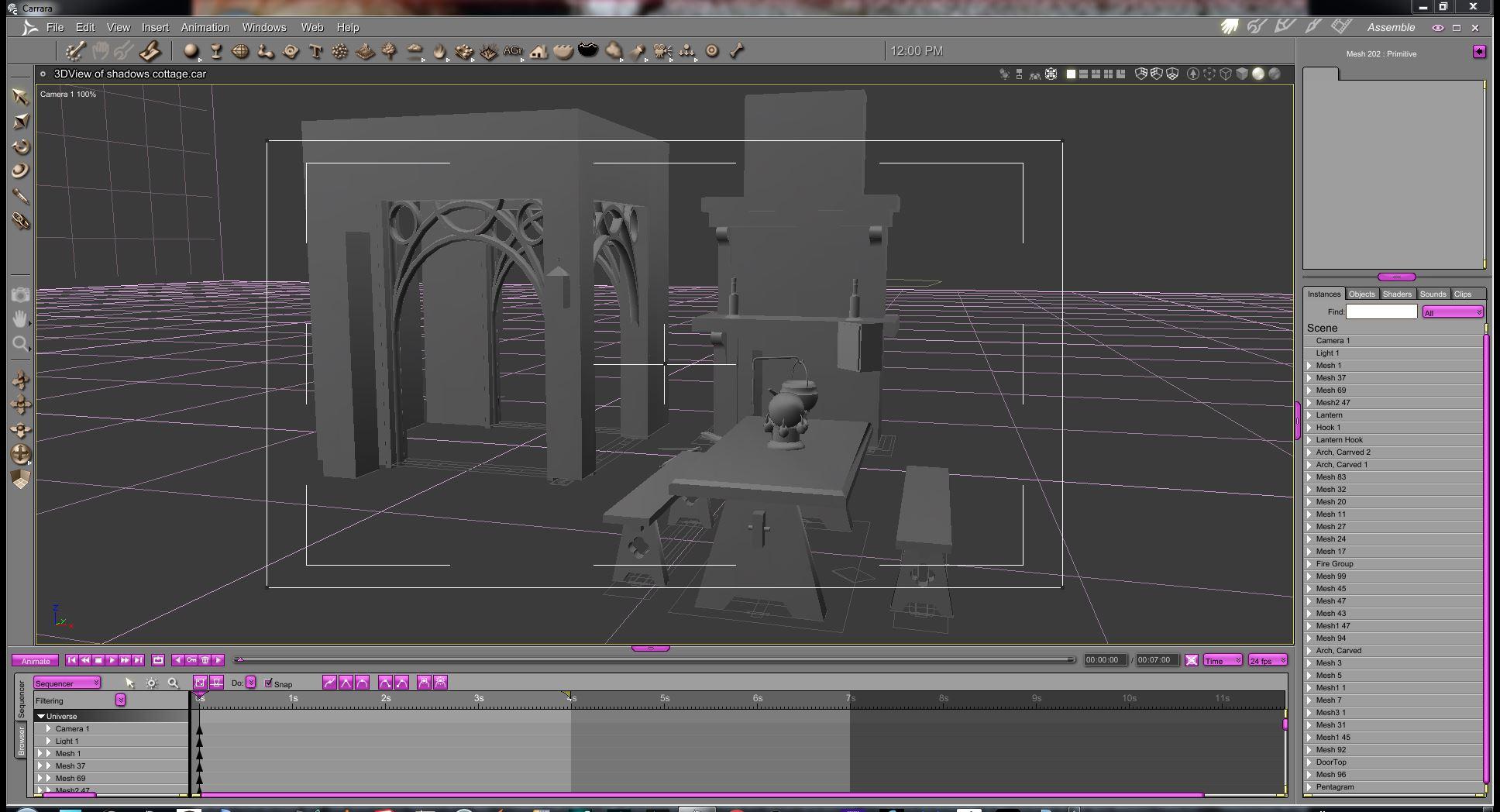Select the Eyedropper tool
This screenshot has width=1500, height=812.
21,196
